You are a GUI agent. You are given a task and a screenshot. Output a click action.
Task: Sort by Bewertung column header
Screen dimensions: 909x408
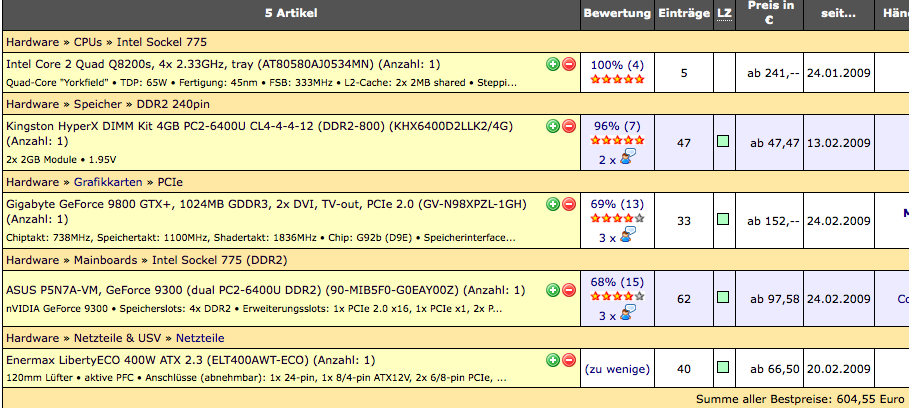click(x=617, y=13)
